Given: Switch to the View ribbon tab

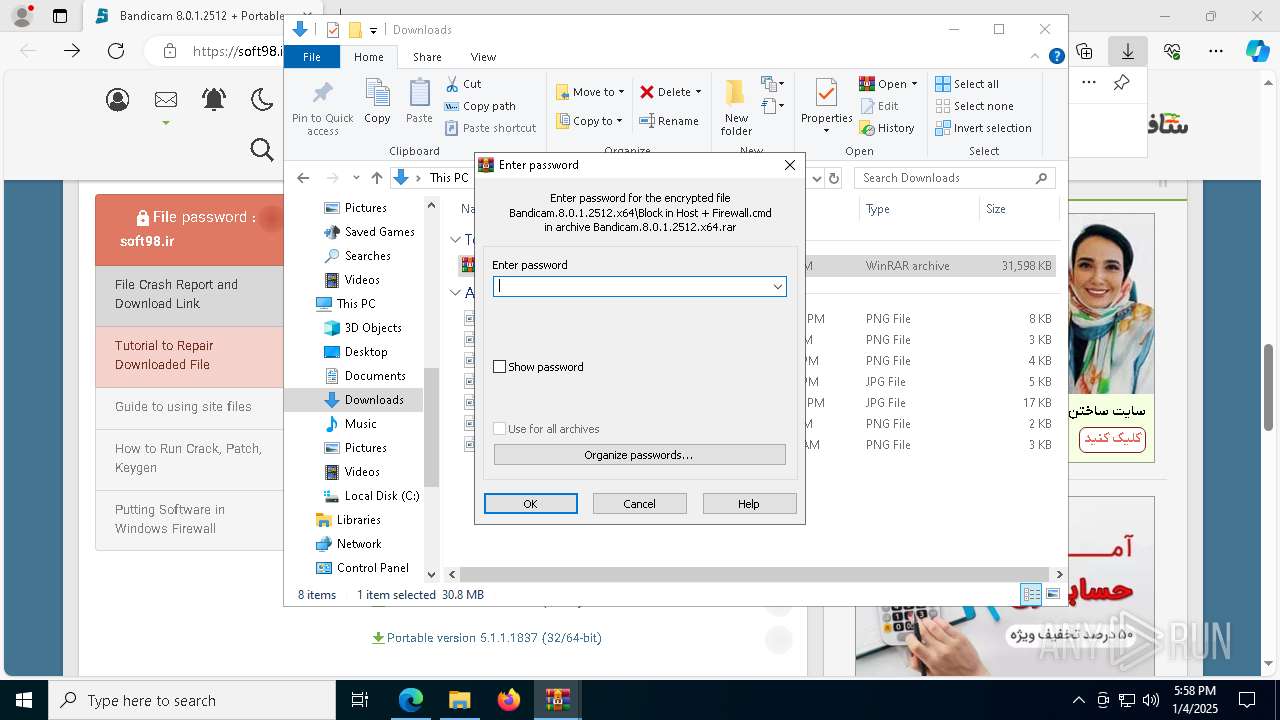Looking at the screenshot, I should [x=483, y=57].
